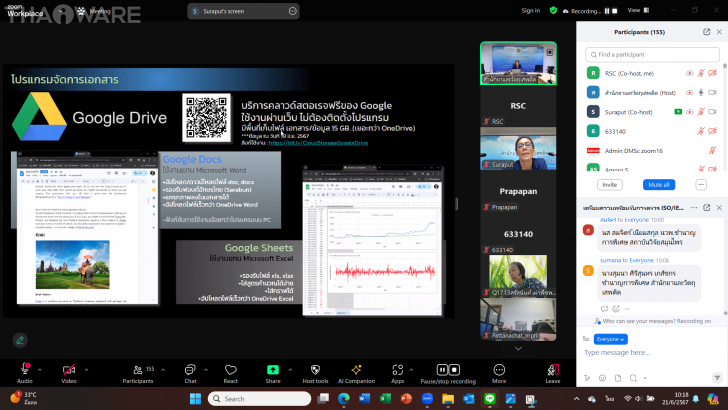
Task: Click the React heart icon
Action: tap(231, 370)
